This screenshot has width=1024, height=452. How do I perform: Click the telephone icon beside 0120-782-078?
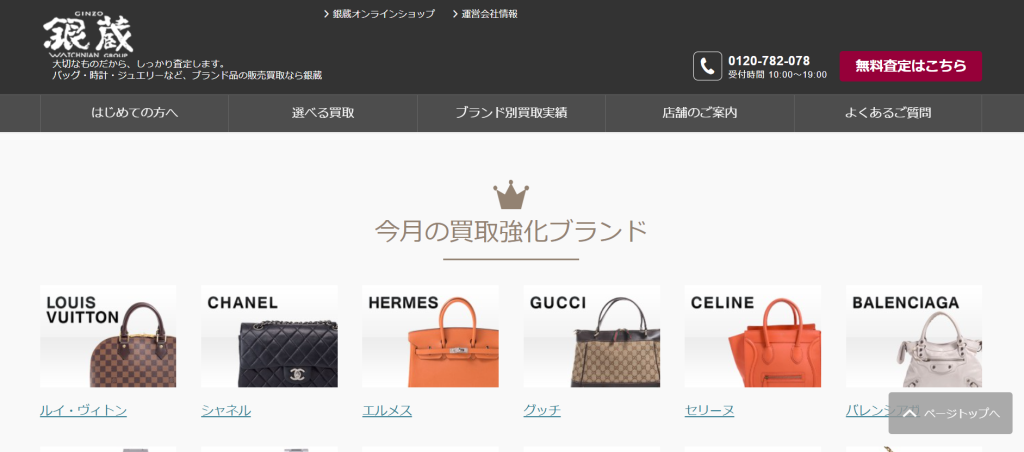[x=707, y=66]
